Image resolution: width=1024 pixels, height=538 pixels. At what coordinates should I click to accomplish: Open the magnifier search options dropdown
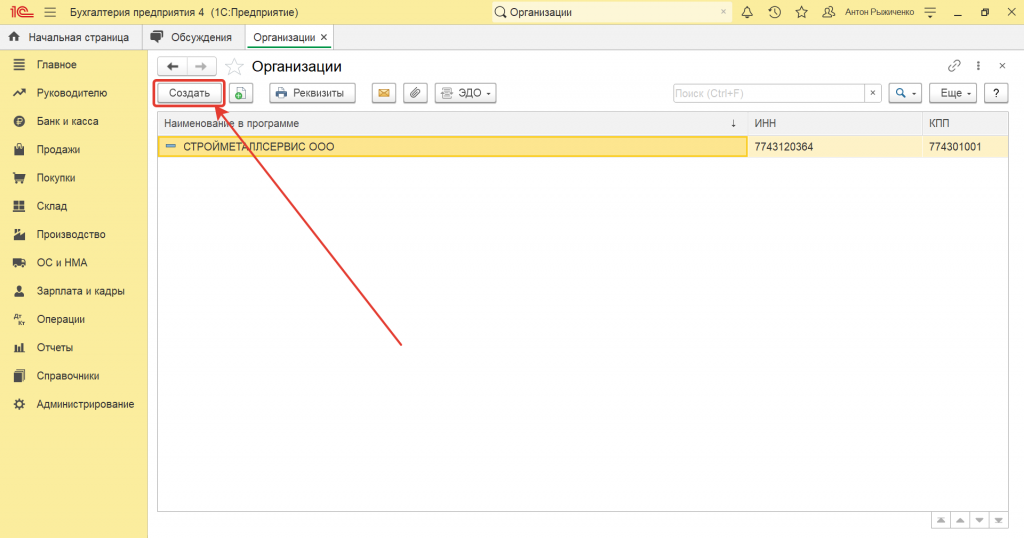pos(905,93)
